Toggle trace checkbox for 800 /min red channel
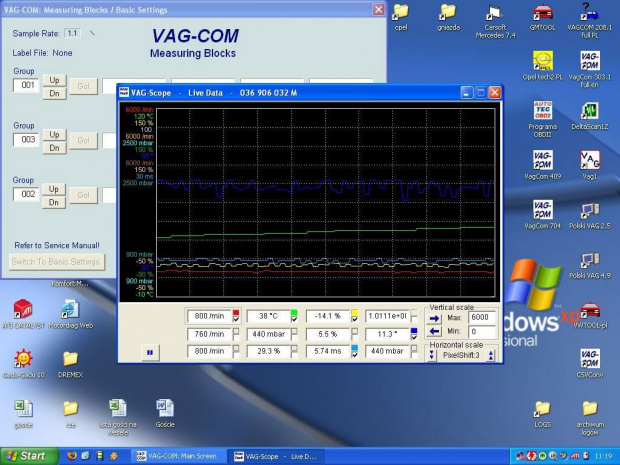 click(x=236, y=319)
